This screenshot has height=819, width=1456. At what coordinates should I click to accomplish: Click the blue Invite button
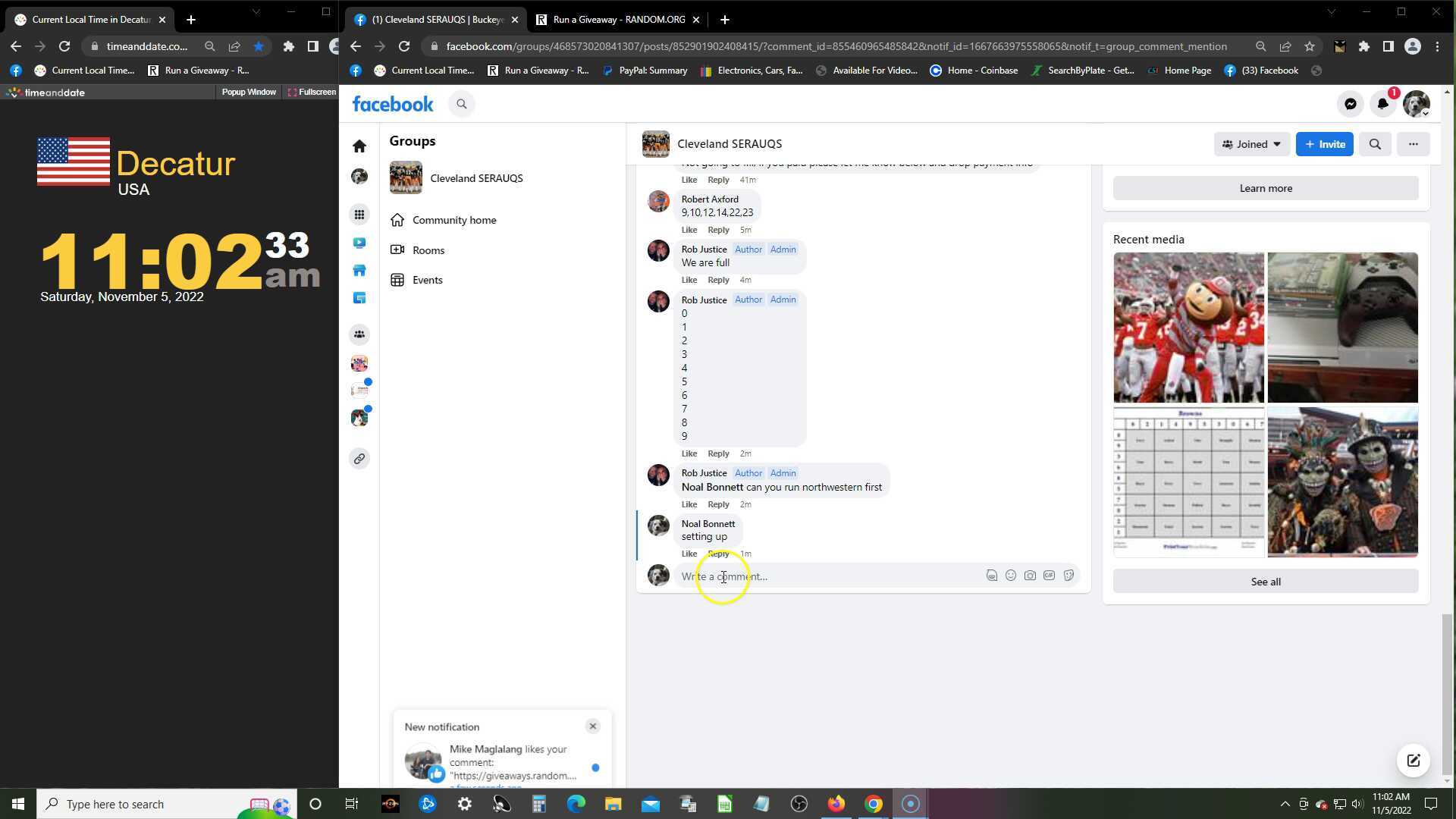coord(1324,144)
